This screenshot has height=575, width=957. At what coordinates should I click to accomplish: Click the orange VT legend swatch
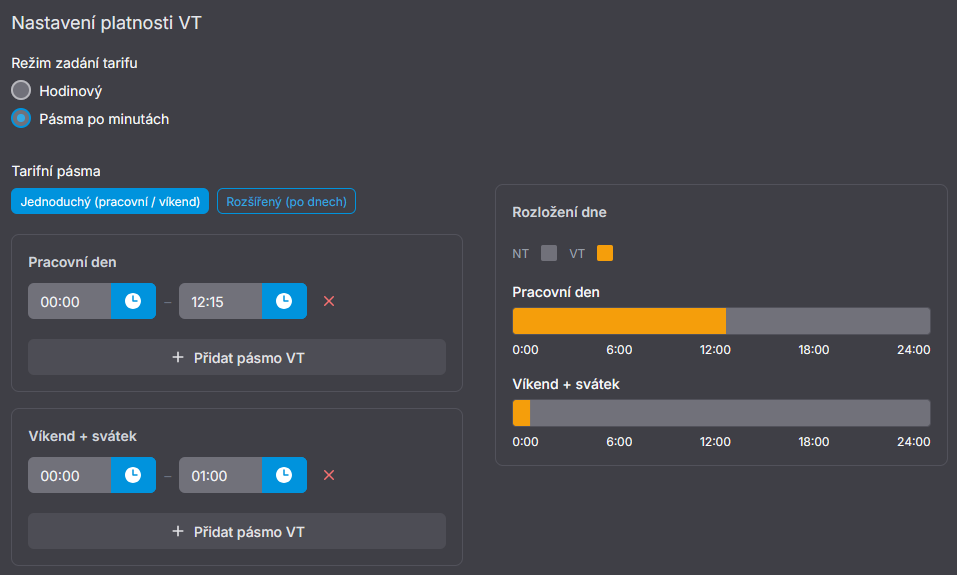pos(605,253)
